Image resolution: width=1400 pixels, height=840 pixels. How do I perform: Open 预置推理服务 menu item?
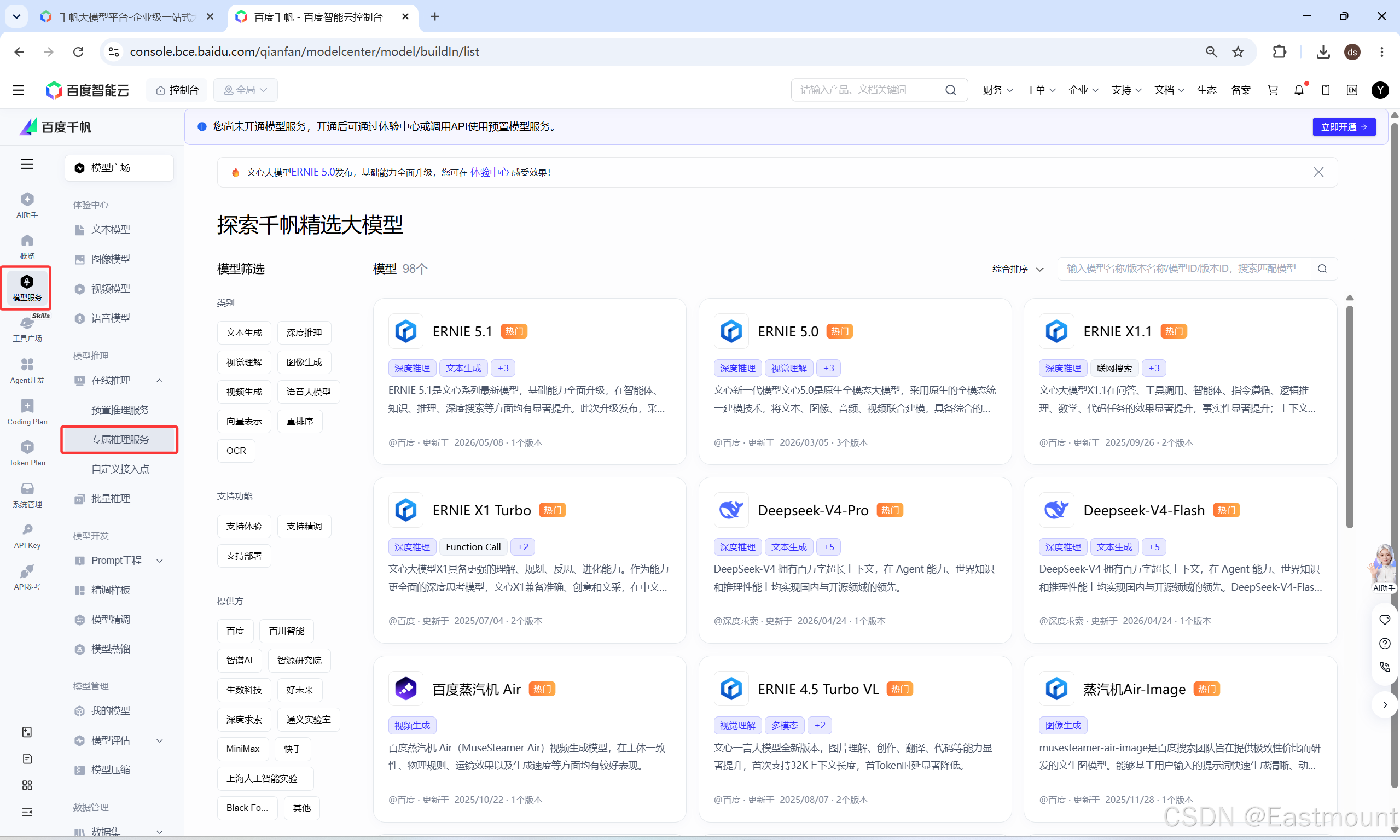[120, 410]
